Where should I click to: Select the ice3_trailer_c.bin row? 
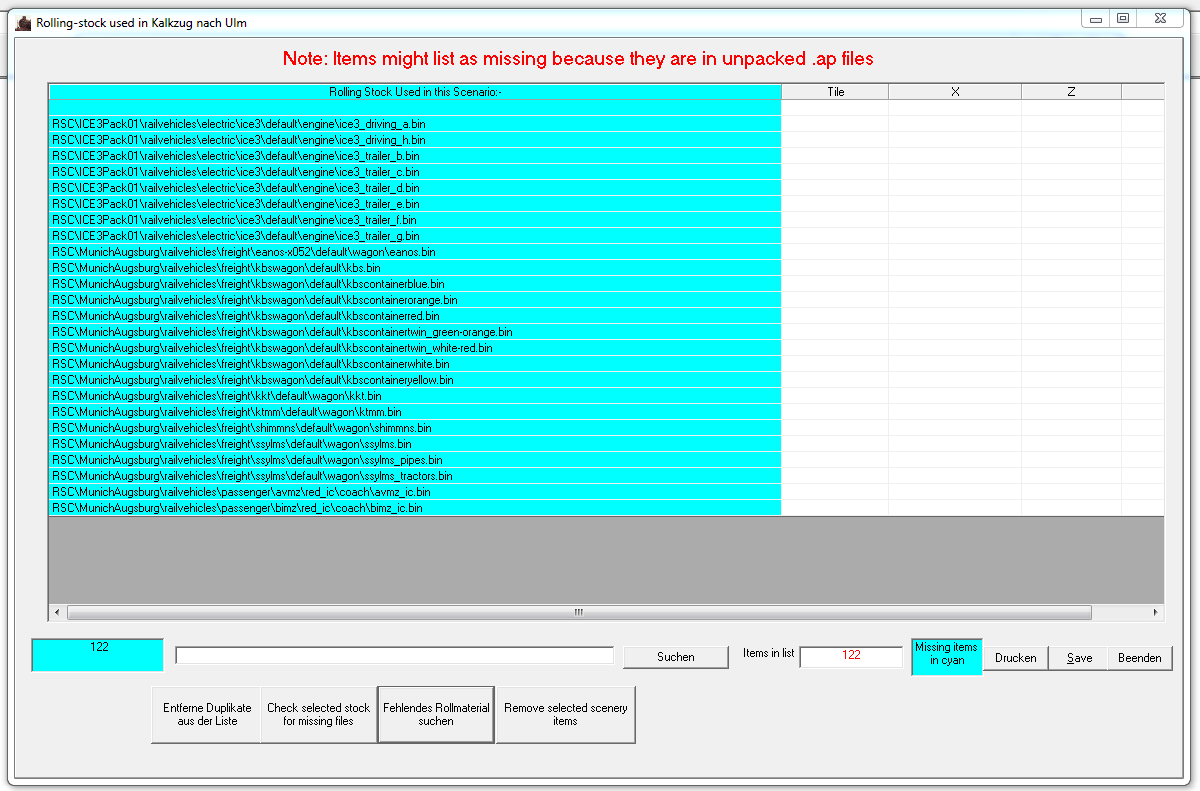point(415,172)
